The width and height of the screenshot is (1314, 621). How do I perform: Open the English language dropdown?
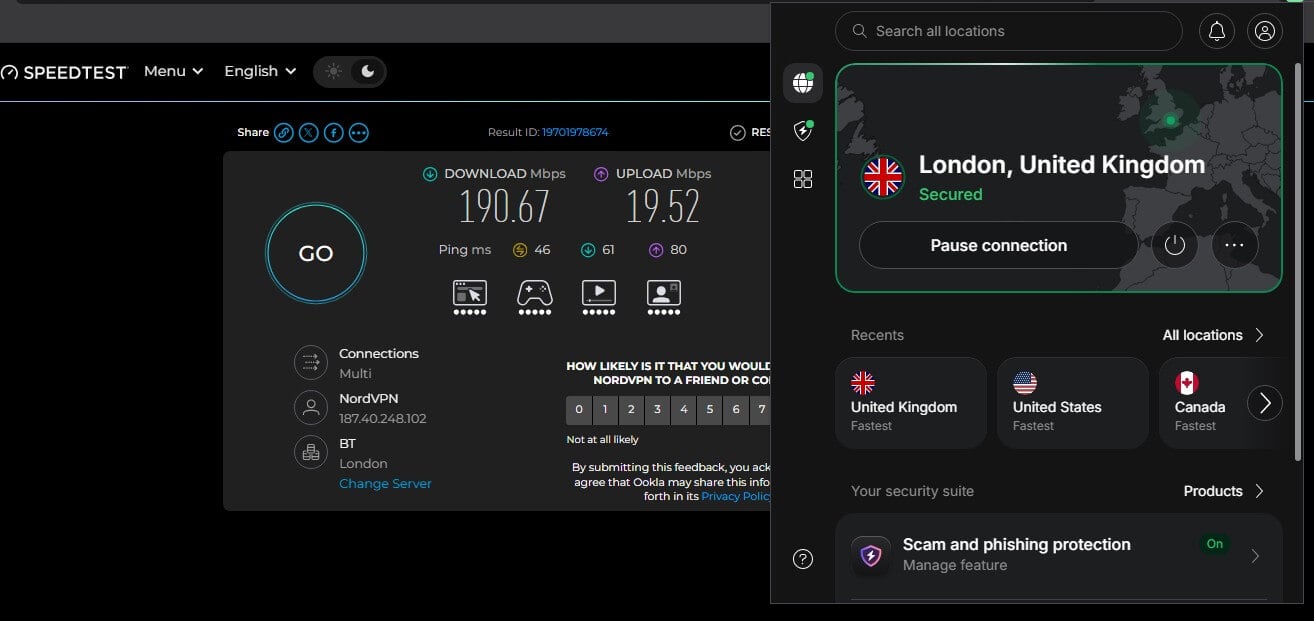click(x=260, y=71)
